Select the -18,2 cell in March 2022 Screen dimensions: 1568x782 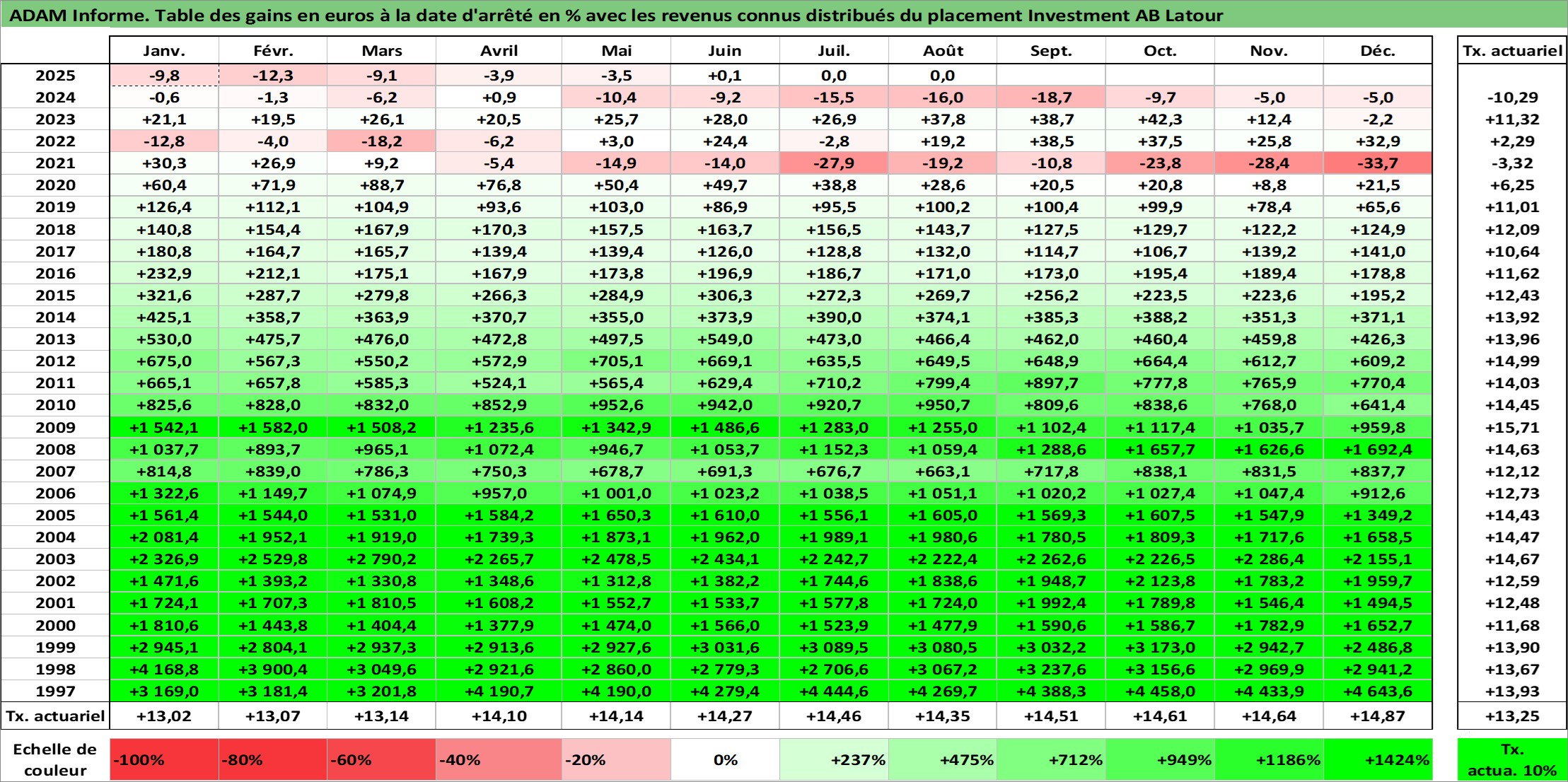381,141
